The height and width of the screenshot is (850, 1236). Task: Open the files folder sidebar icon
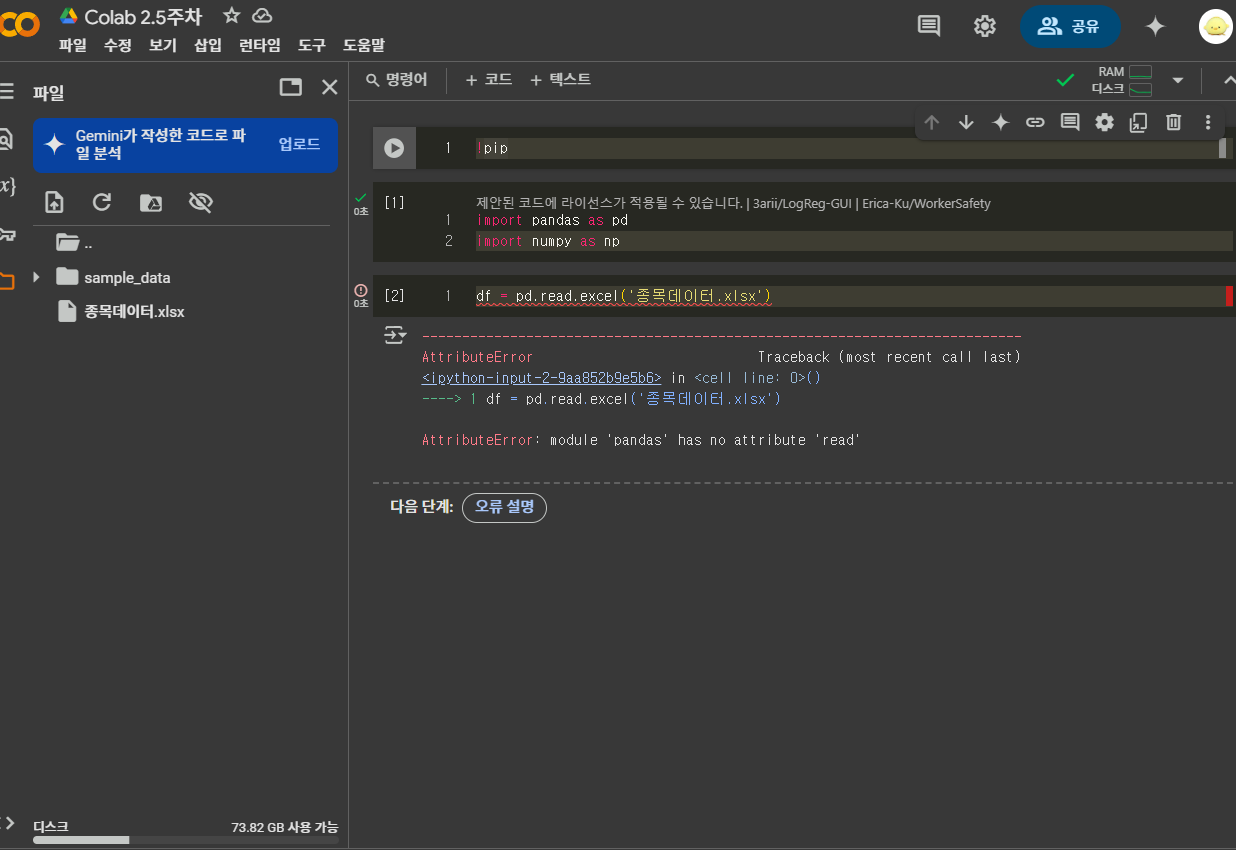(6, 281)
